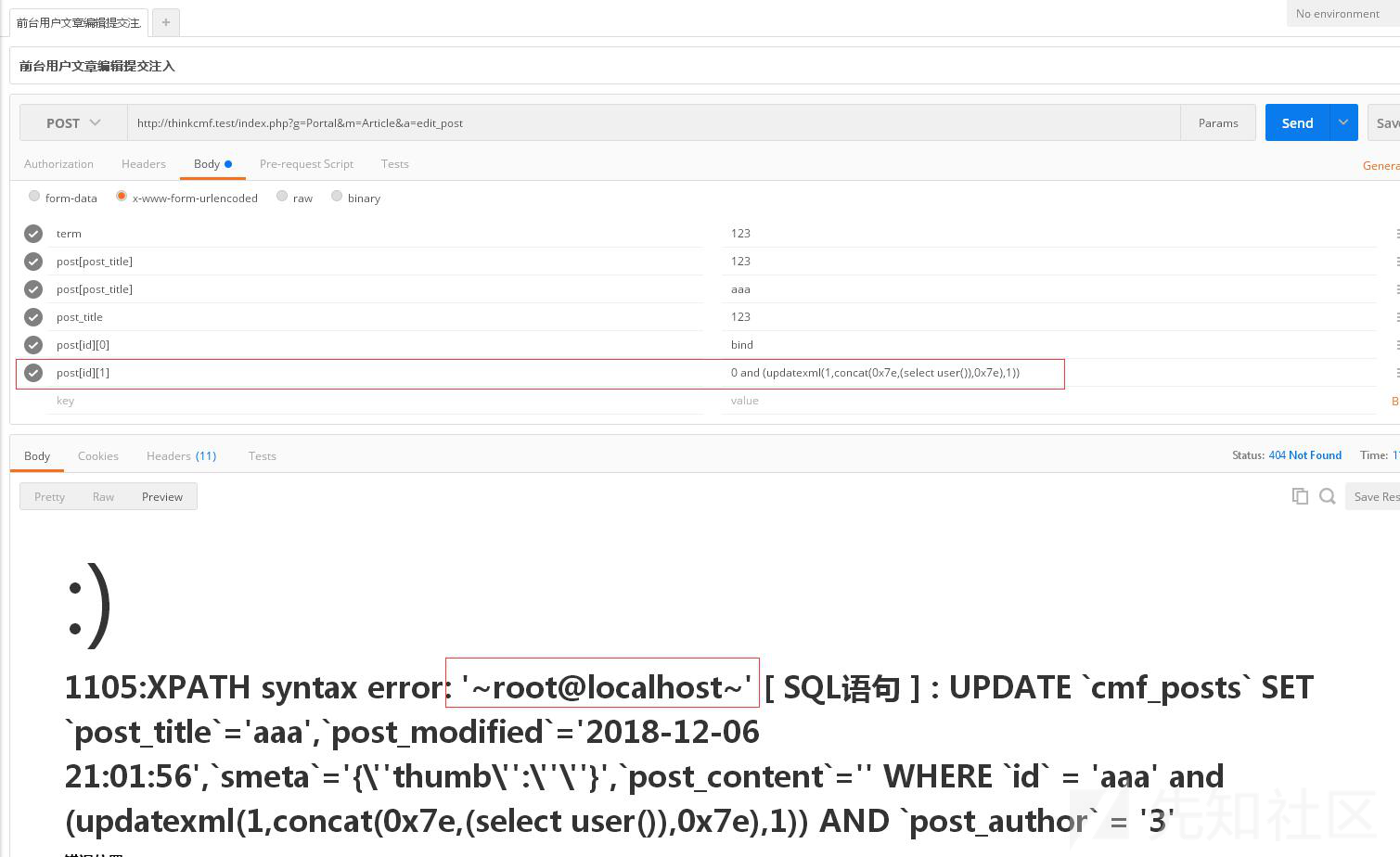The width and height of the screenshot is (1400, 857).
Task: Click the post[id][1] updatexml value
Action: click(875, 373)
